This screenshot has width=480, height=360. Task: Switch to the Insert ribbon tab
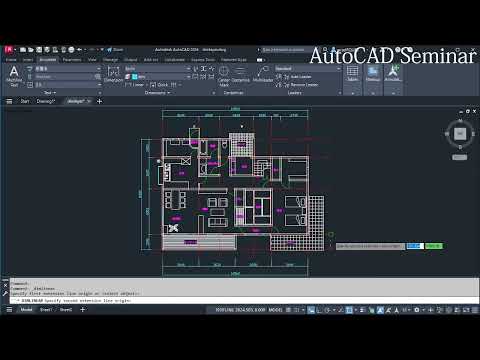[x=28, y=60]
